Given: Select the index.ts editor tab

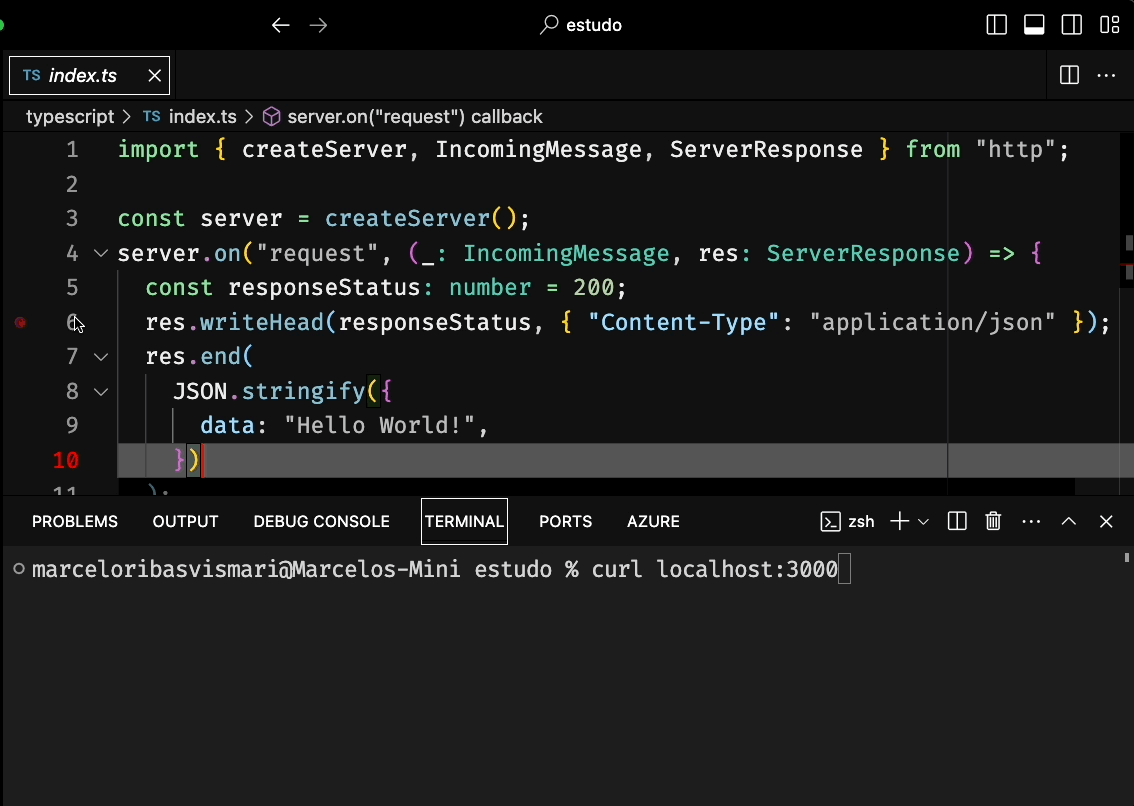Looking at the screenshot, I should (x=89, y=75).
